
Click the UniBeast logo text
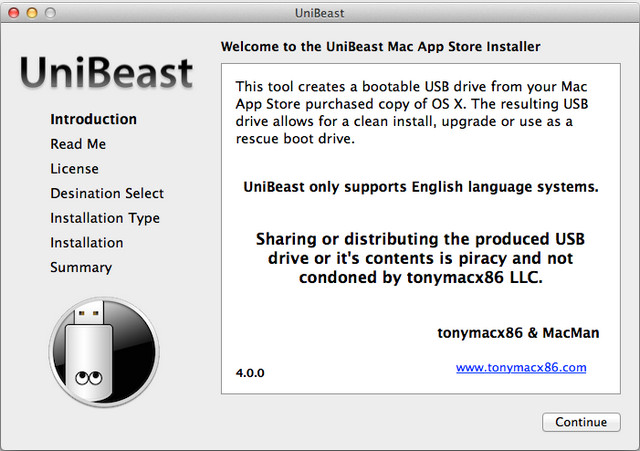coord(107,73)
